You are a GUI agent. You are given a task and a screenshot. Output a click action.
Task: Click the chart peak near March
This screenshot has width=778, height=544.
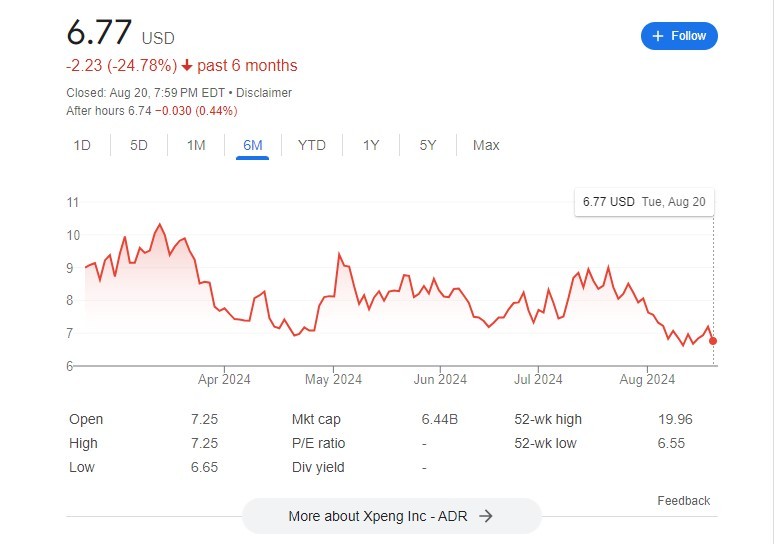point(159,225)
